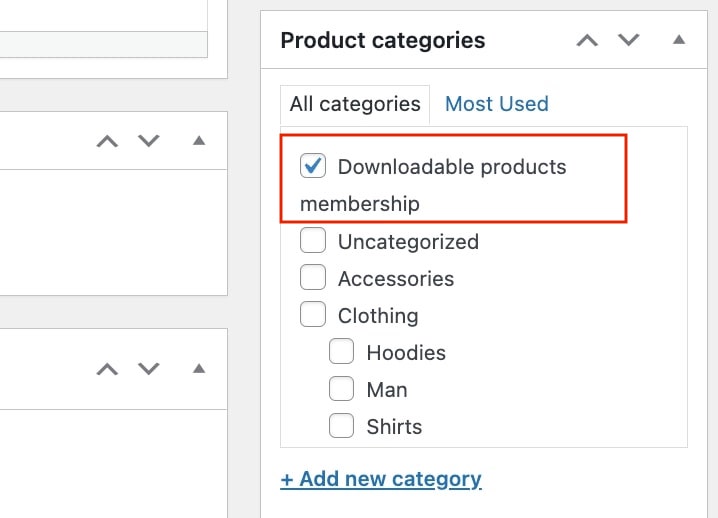Click move-down arrow on lower left panel
This screenshot has width=718, height=518.
point(148,369)
